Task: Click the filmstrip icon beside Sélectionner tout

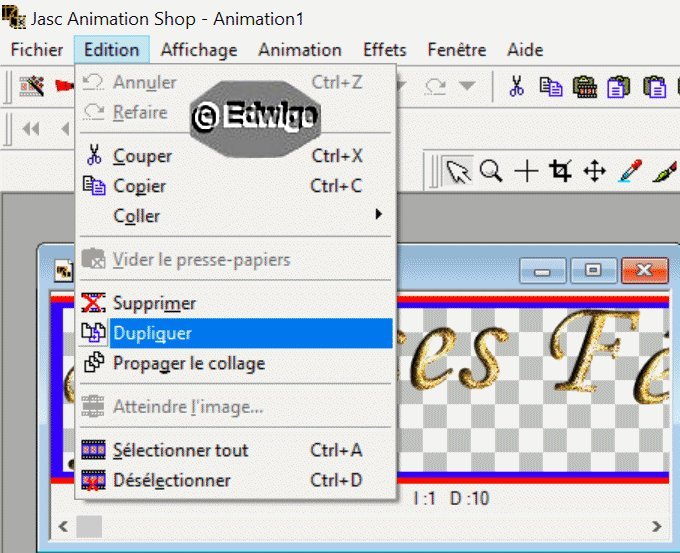Action: [x=93, y=450]
